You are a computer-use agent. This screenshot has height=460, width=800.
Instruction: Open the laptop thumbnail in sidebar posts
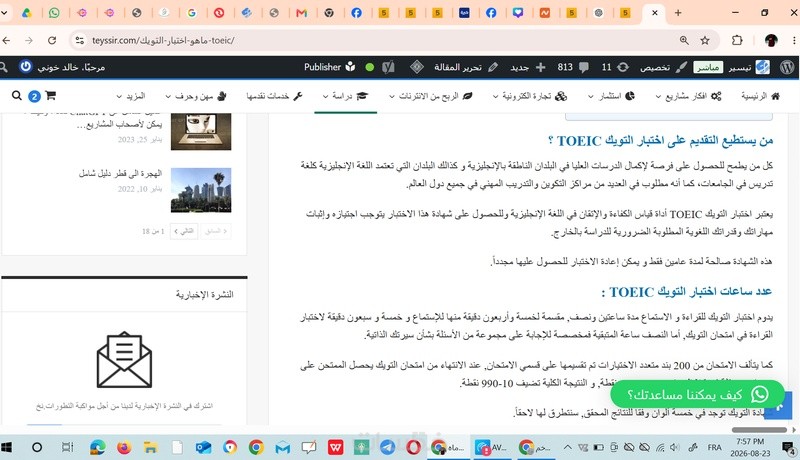coord(201,132)
